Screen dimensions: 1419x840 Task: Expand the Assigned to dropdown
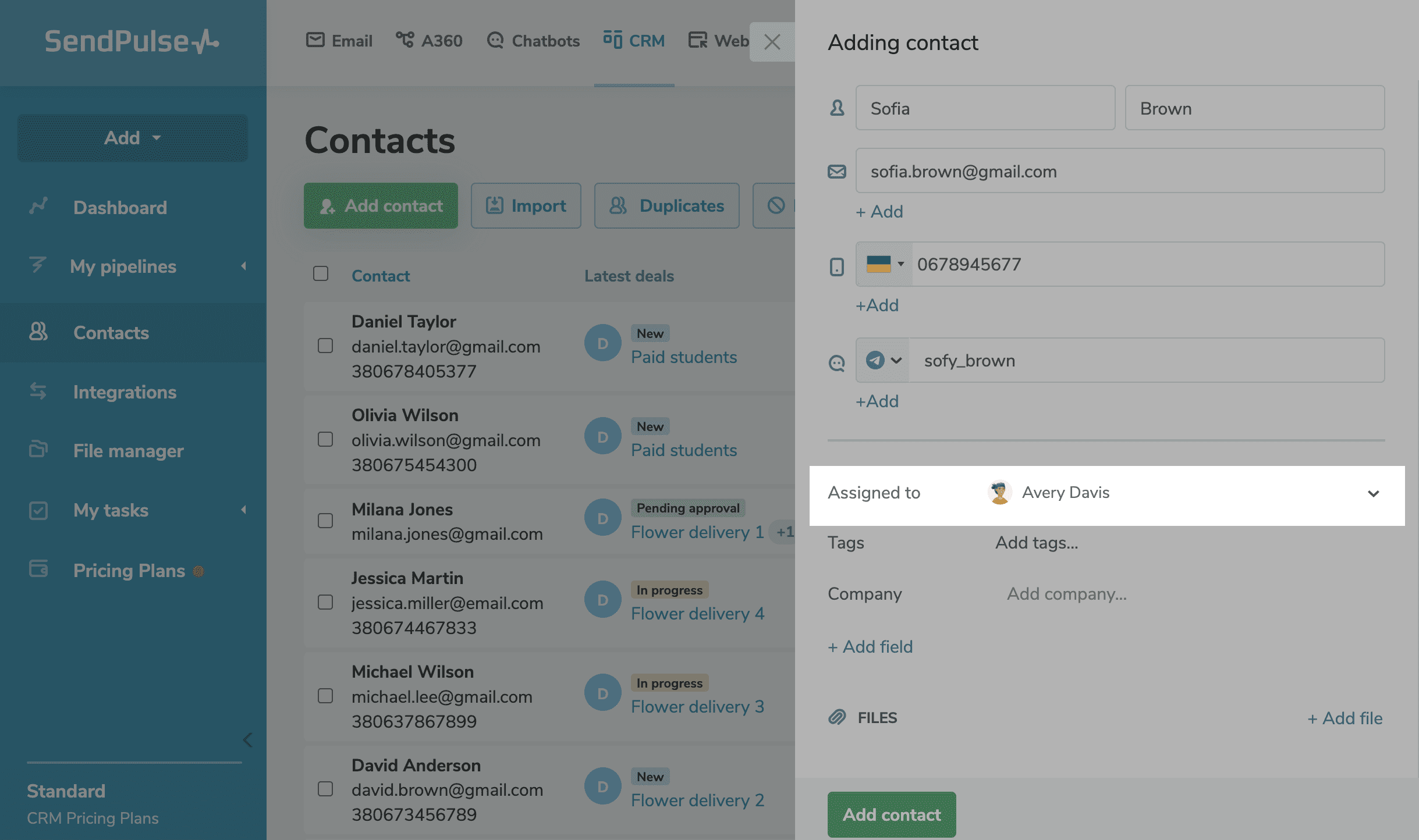pyautogui.click(x=1373, y=494)
